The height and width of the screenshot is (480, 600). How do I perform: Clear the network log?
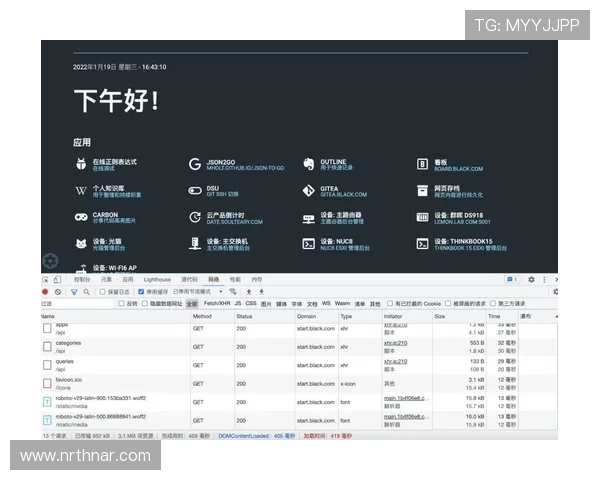coord(58,292)
